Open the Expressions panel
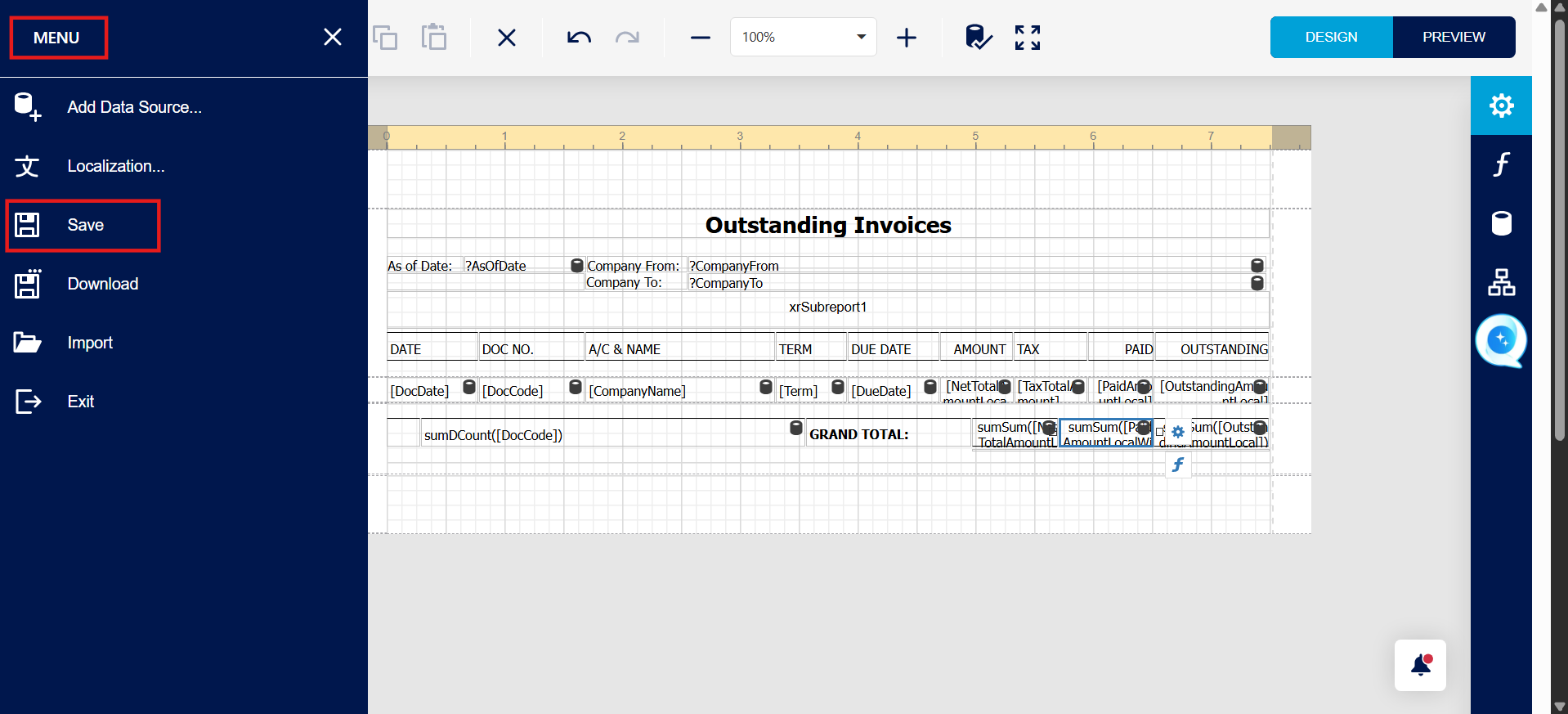This screenshot has width=1568, height=714. (1501, 164)
